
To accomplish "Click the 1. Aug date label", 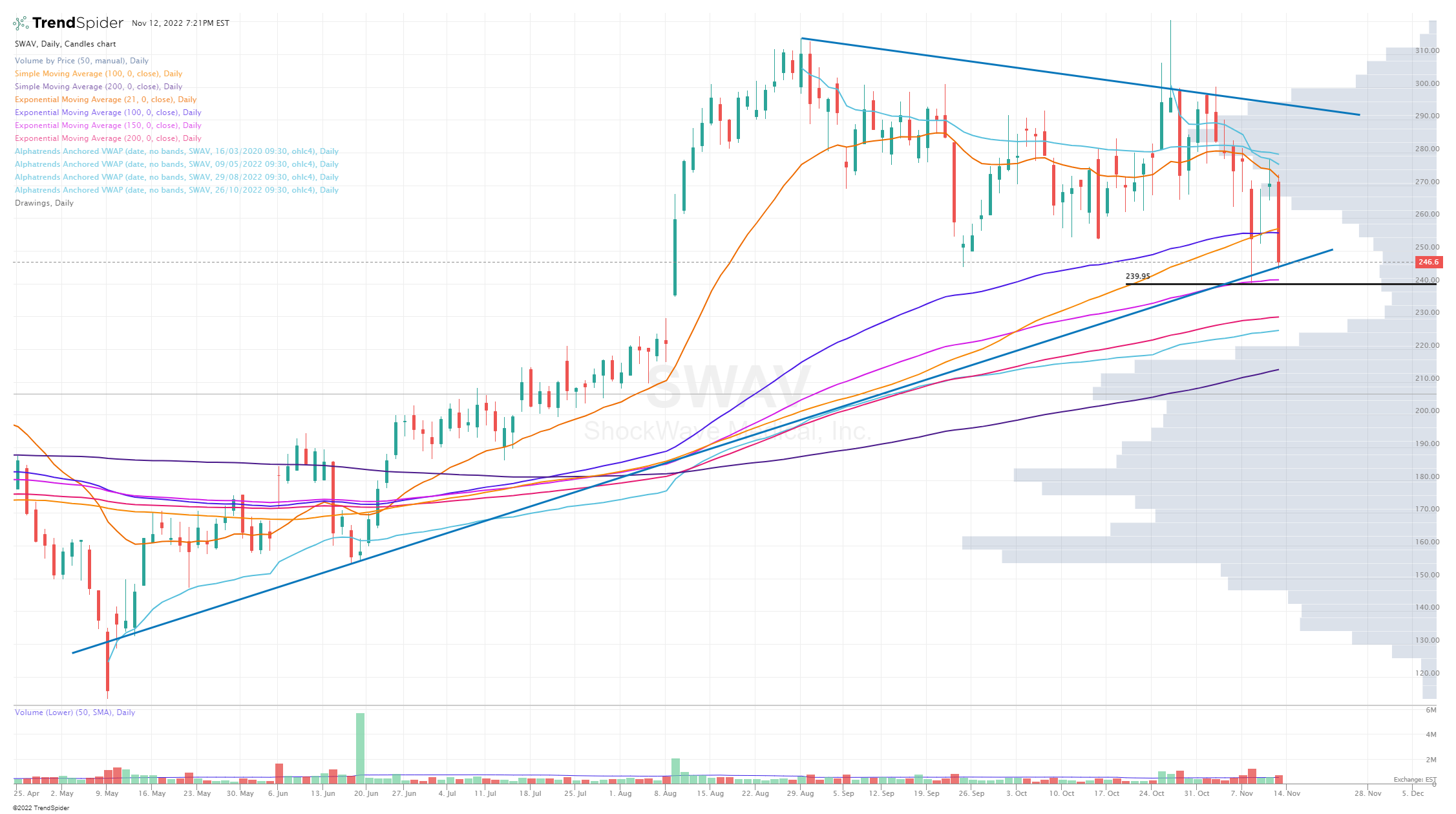I will tap(621, 793).
